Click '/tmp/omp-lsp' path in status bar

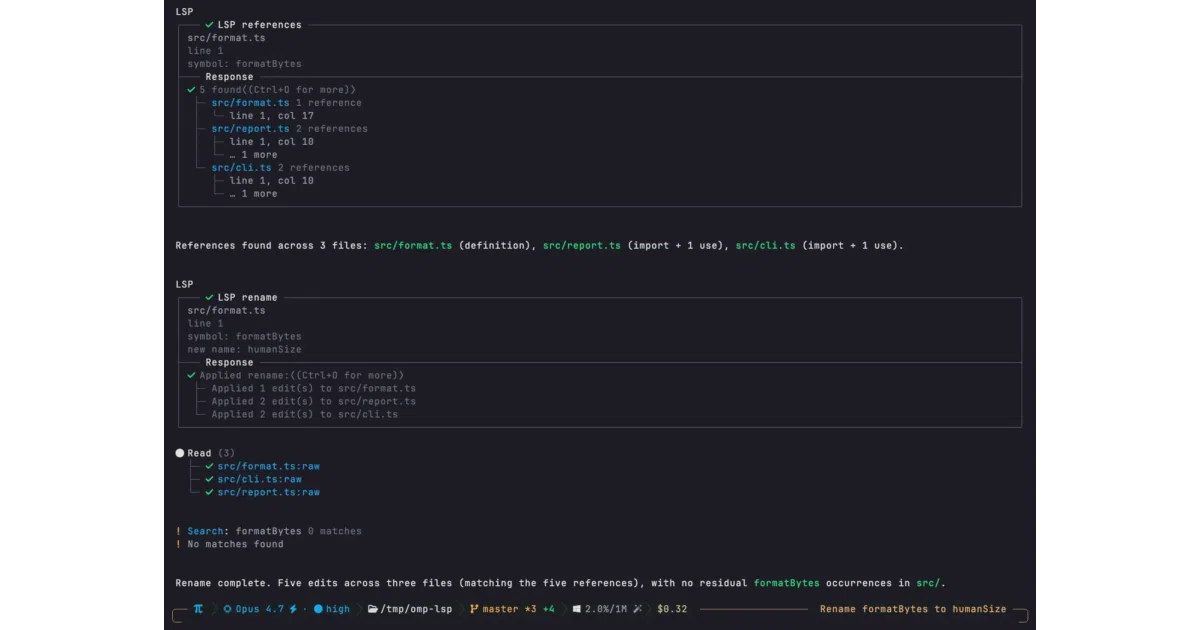coord(416,608)
